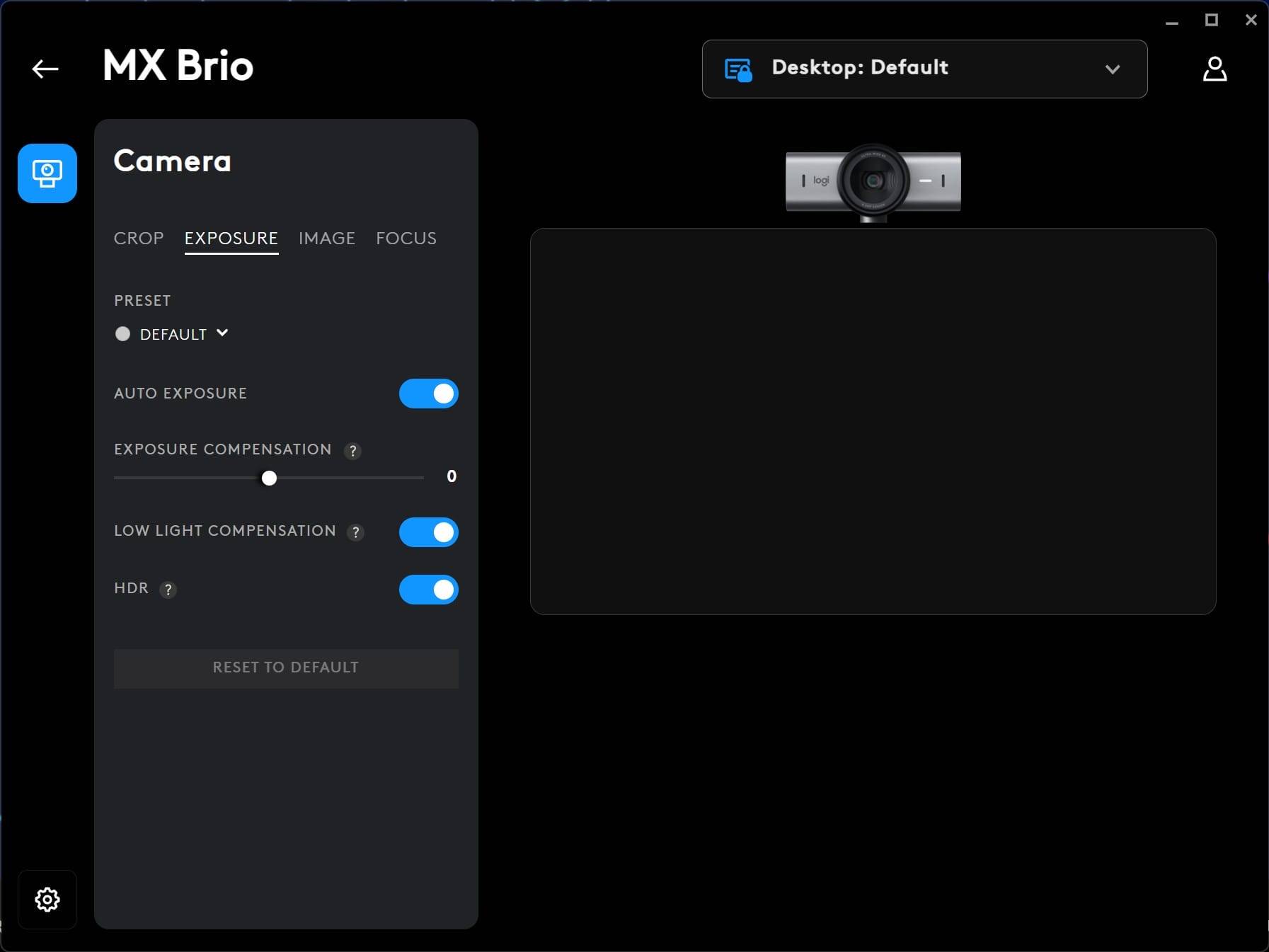This screenshot has width=1269, height=952.
Task: Show help for Low Light Compensation
Action: tap(356, 532)
